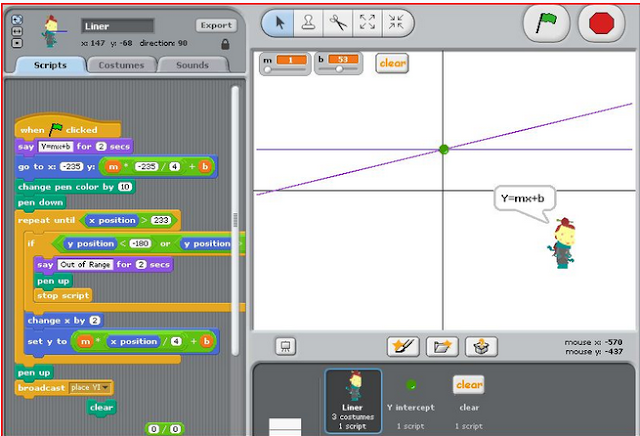Image resolution: width=640 pixels, height=436 pixels.
Task: Select the shrink sprite tool
Action: [x=396, y=23]
